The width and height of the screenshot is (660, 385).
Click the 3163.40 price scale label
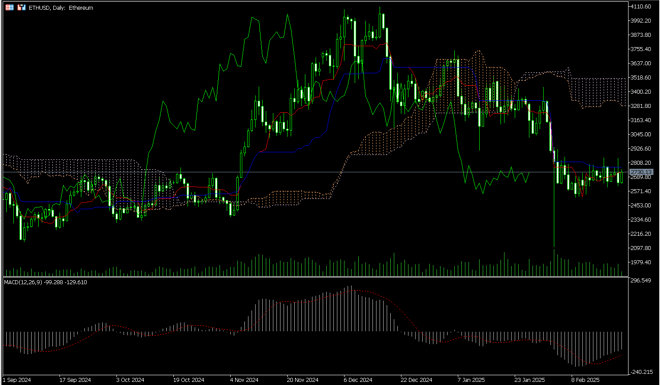(641, 120)
